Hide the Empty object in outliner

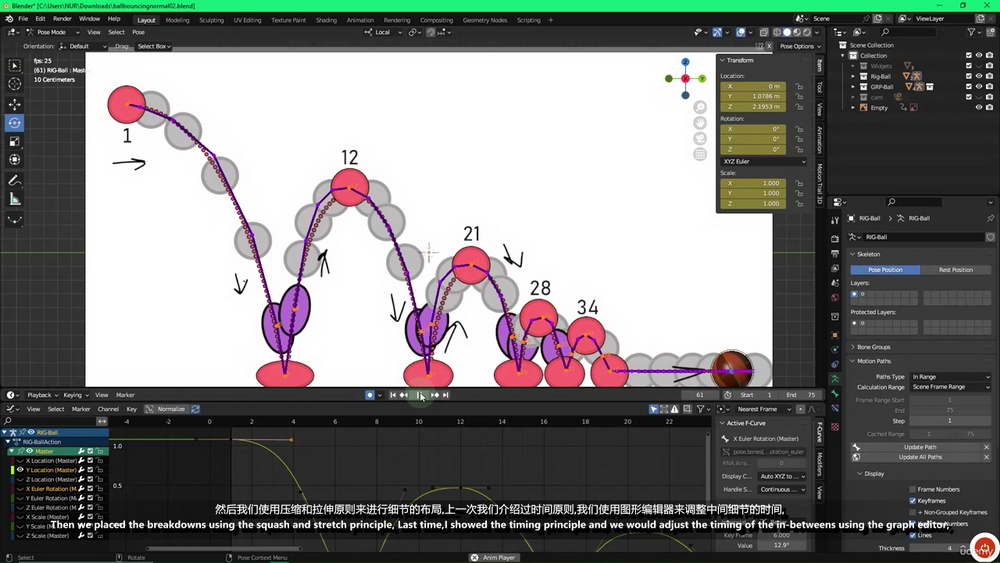[x=979, y=107]
